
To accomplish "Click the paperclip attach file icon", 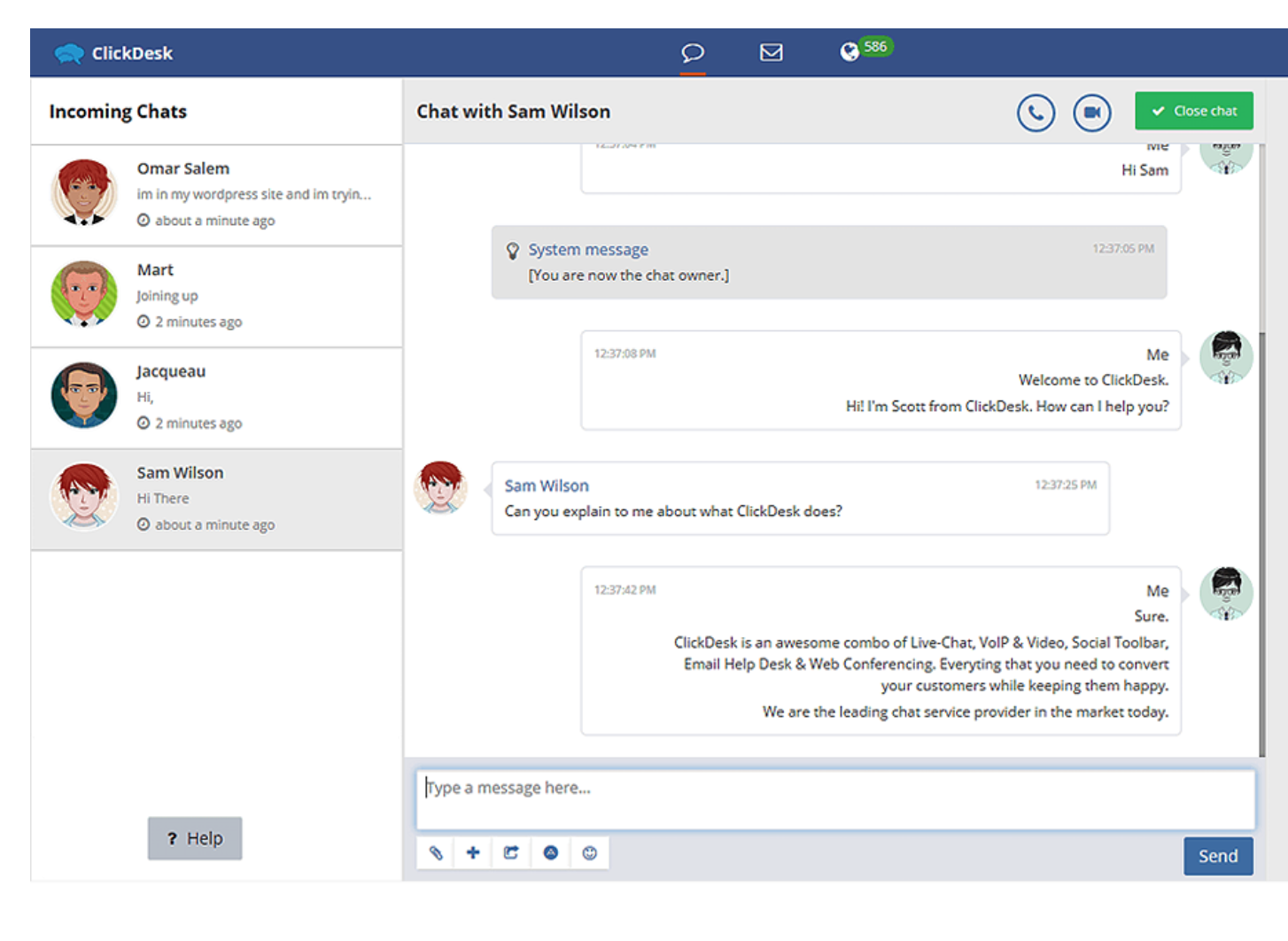I will pos(436,852).
